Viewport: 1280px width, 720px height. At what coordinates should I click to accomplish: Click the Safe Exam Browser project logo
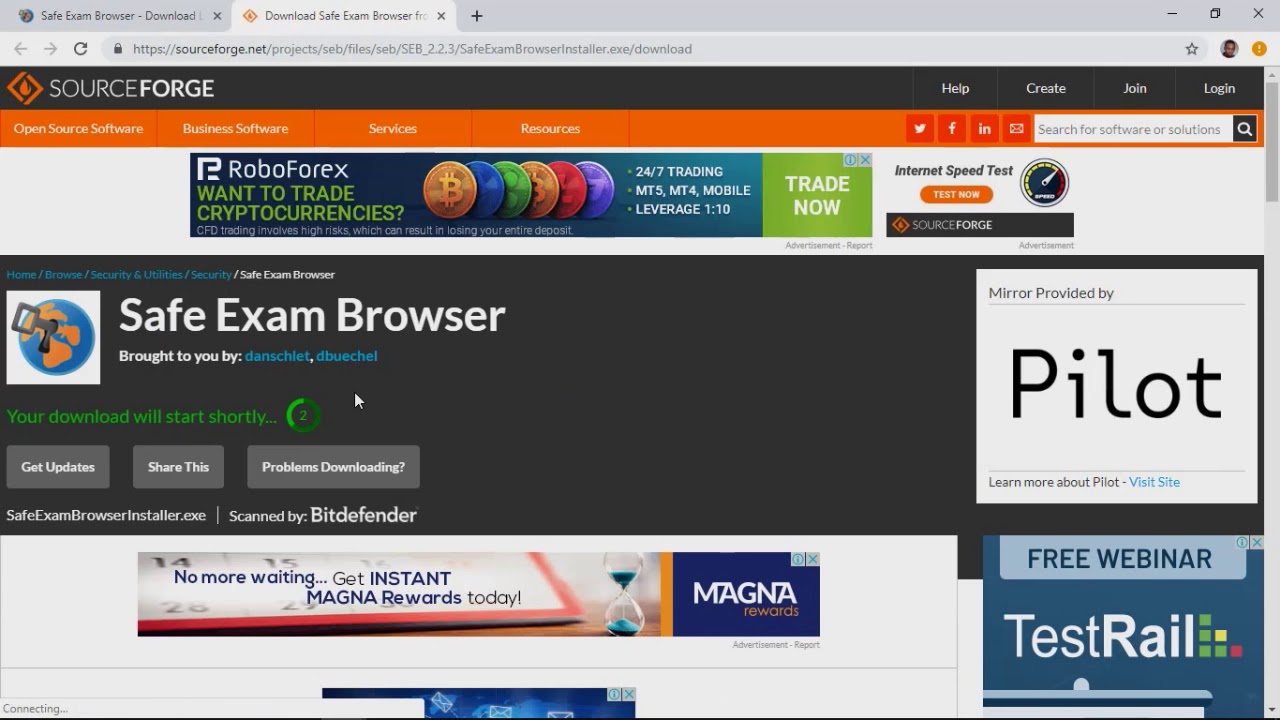click(x=53, y=337)
